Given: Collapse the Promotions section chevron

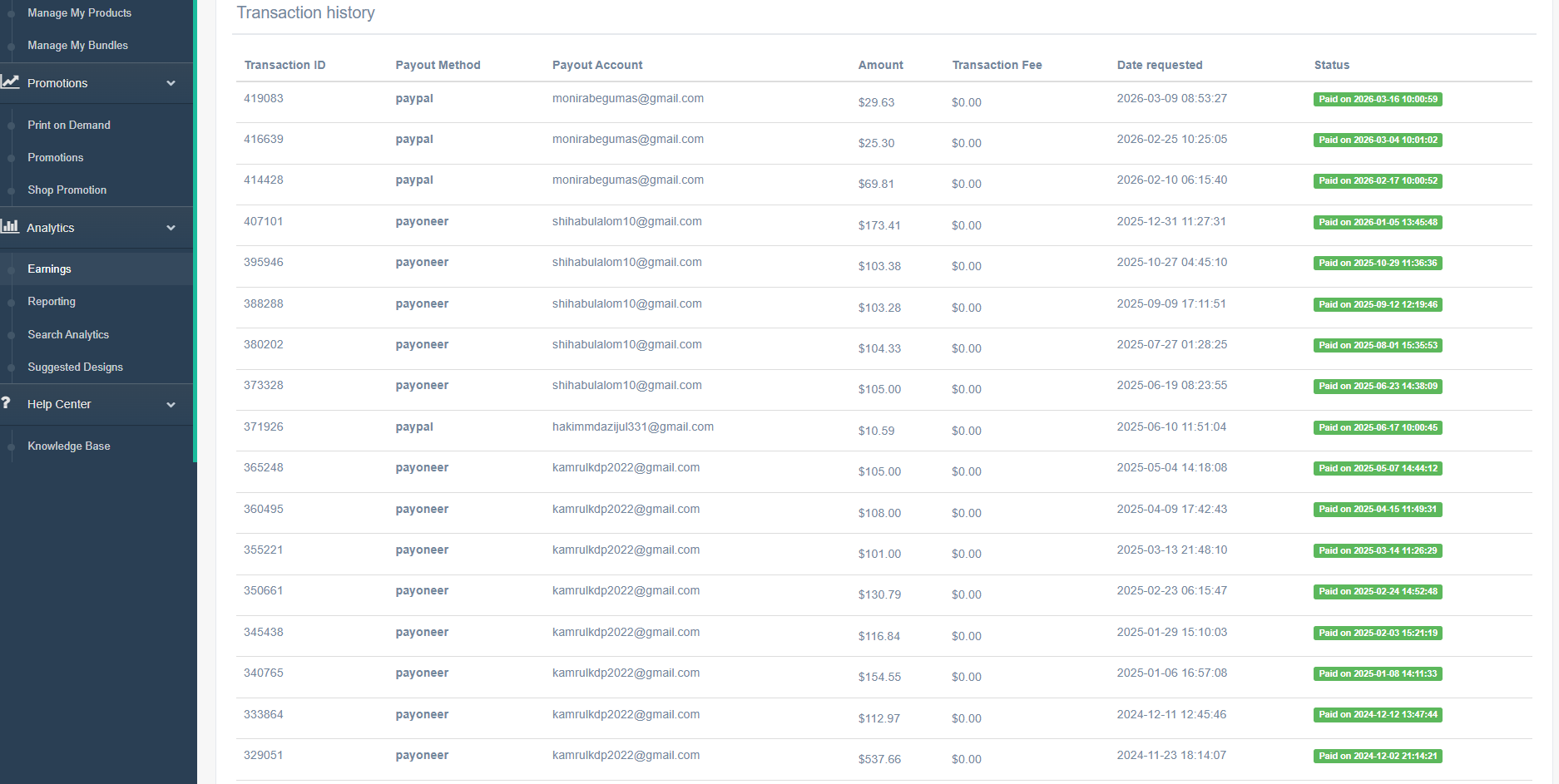Looking at the screenshot, I should click(171, 83).
